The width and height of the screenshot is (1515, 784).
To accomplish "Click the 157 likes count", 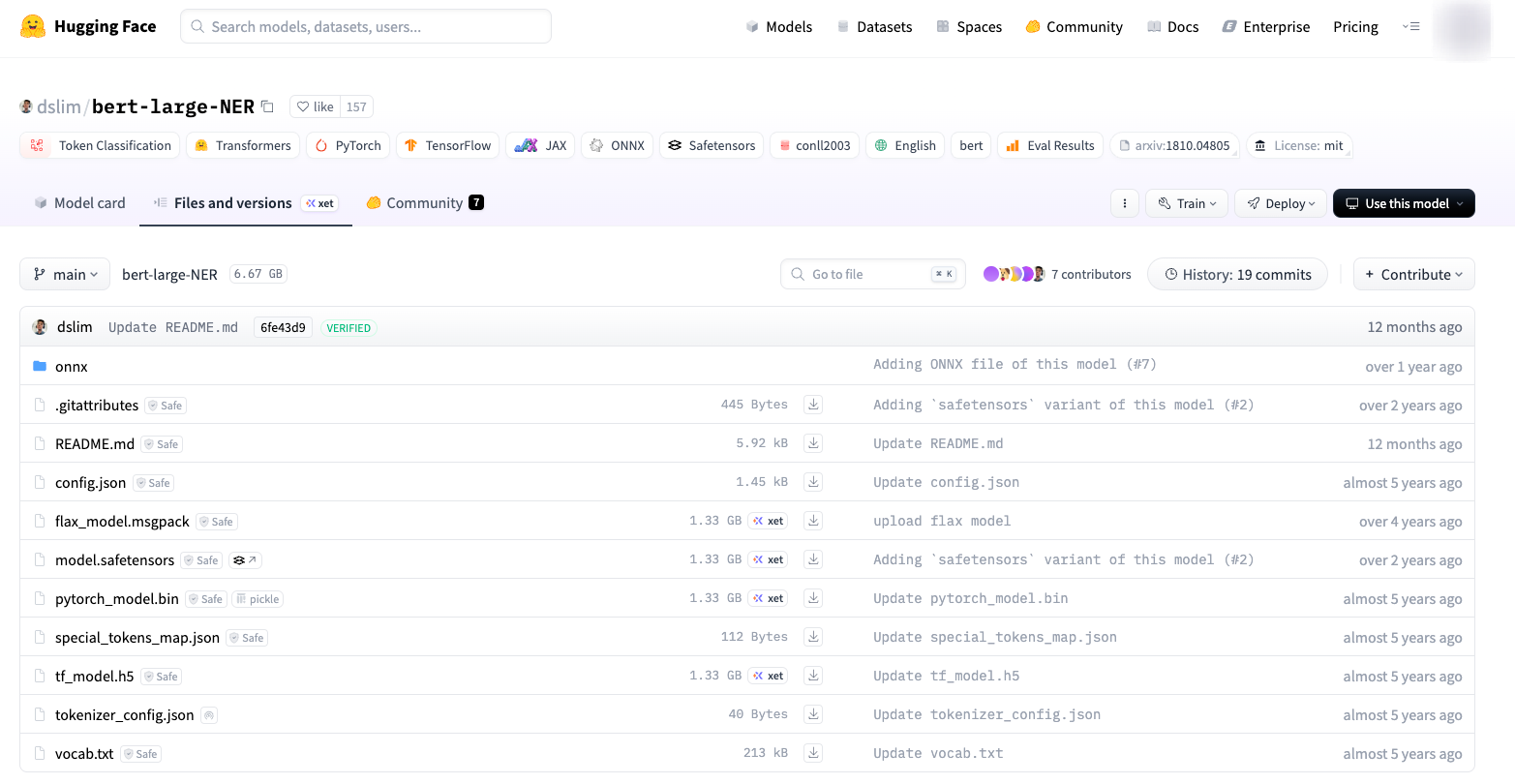I will point(356,106).
